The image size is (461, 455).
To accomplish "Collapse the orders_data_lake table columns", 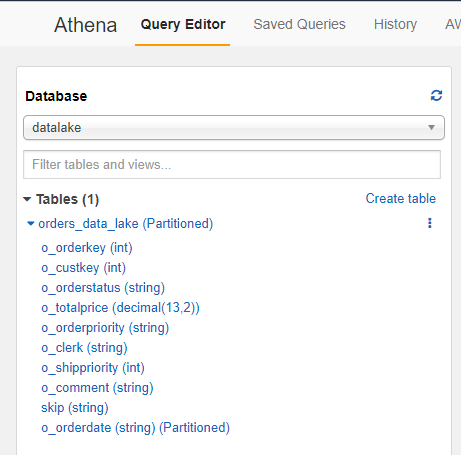I will click(31, 223).
